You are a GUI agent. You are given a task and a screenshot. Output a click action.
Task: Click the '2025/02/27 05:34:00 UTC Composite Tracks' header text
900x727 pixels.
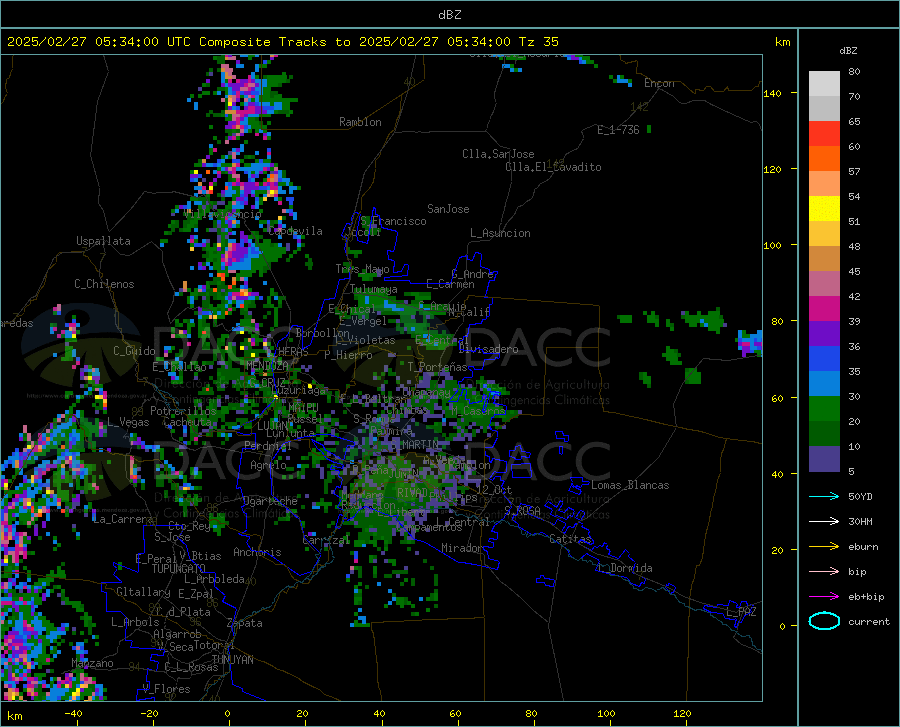point(167,42)
